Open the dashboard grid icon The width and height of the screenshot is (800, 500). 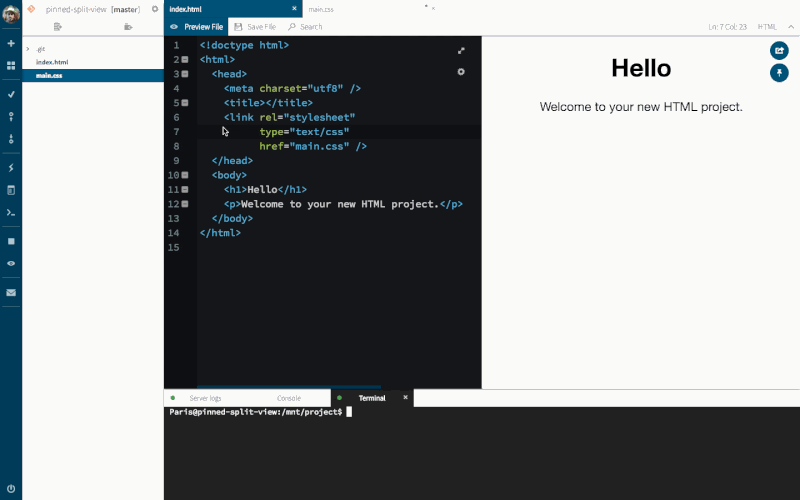[11, 66]
